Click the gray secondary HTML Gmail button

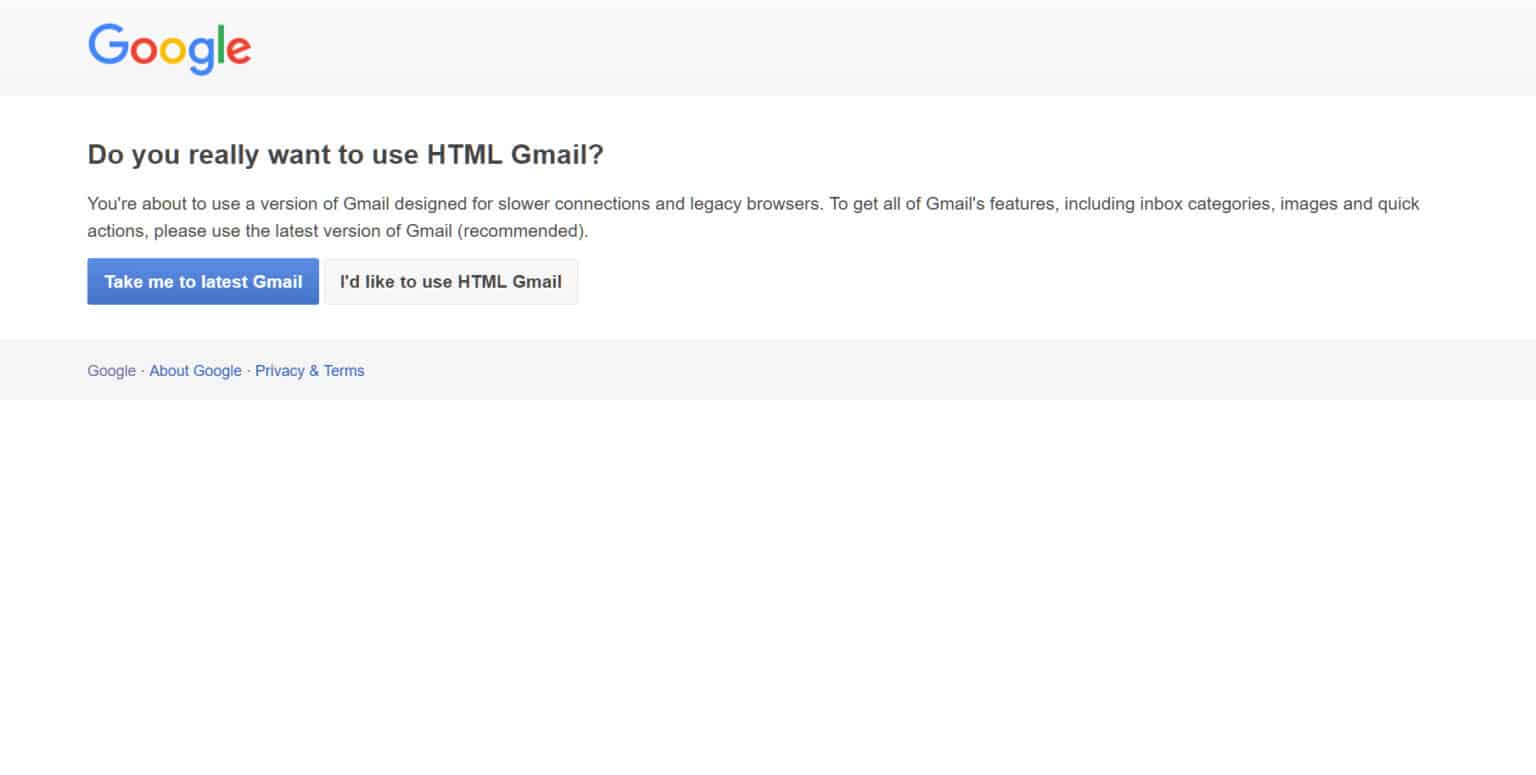coord(451,281)
